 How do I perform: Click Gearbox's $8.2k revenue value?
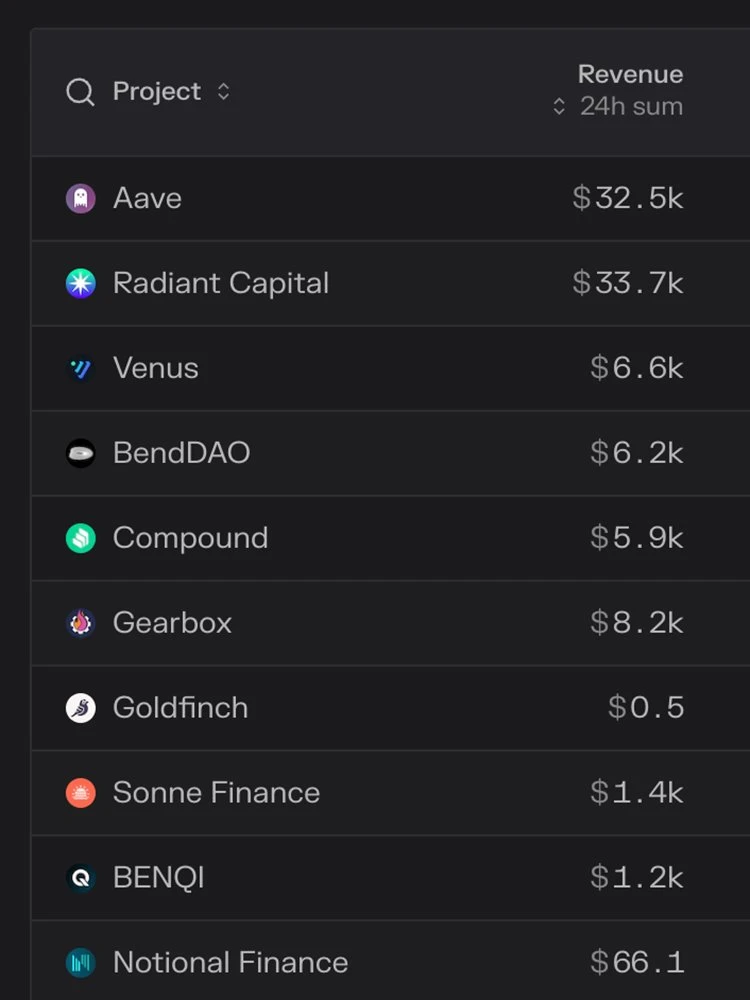pyautogui.click(x=637, y=623)
